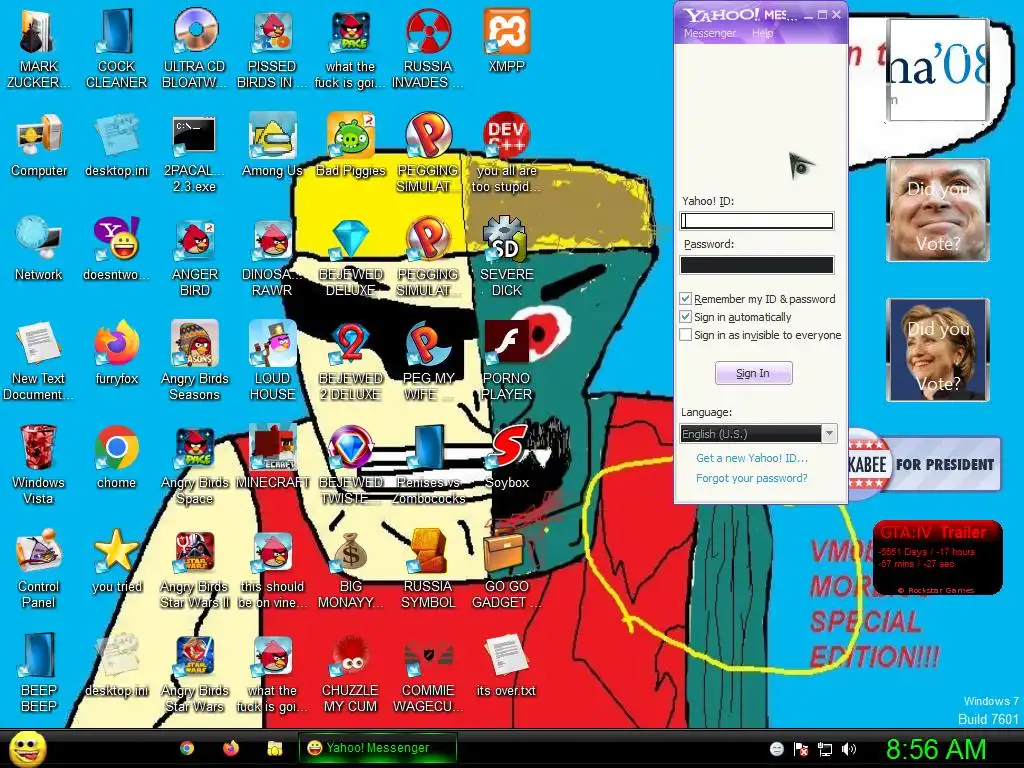The height and width of the screenshot is (768, 1024).
Task: Enable Sign in as invisible to everyone
Action: point(685,334)
